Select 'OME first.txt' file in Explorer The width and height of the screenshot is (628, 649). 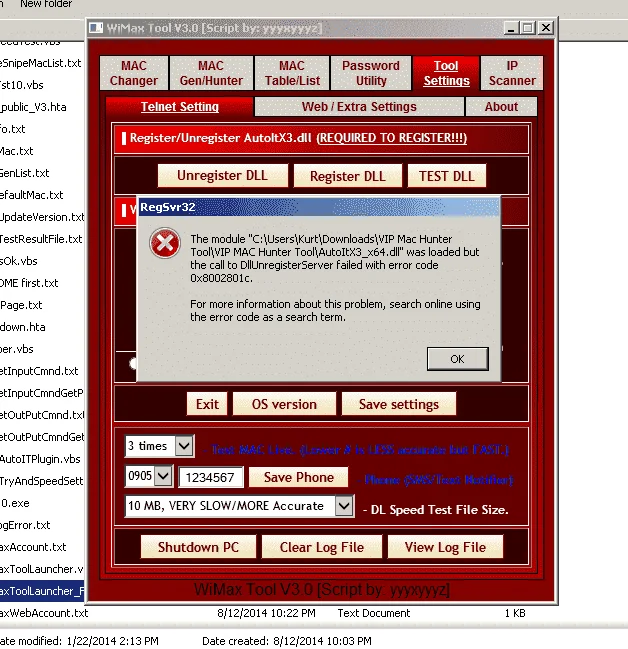(29, 283)
